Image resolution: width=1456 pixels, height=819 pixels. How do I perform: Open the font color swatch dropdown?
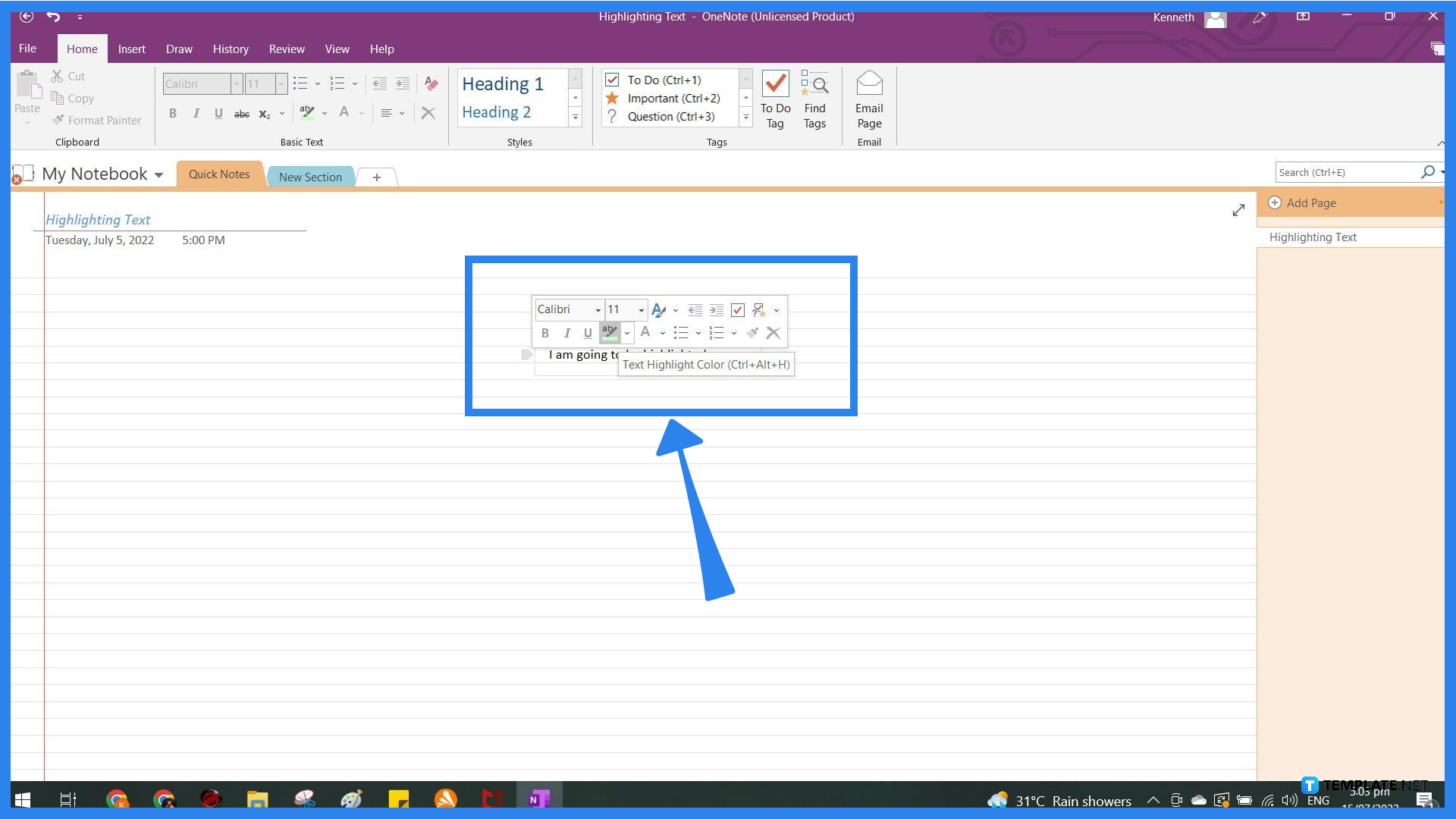361,112
